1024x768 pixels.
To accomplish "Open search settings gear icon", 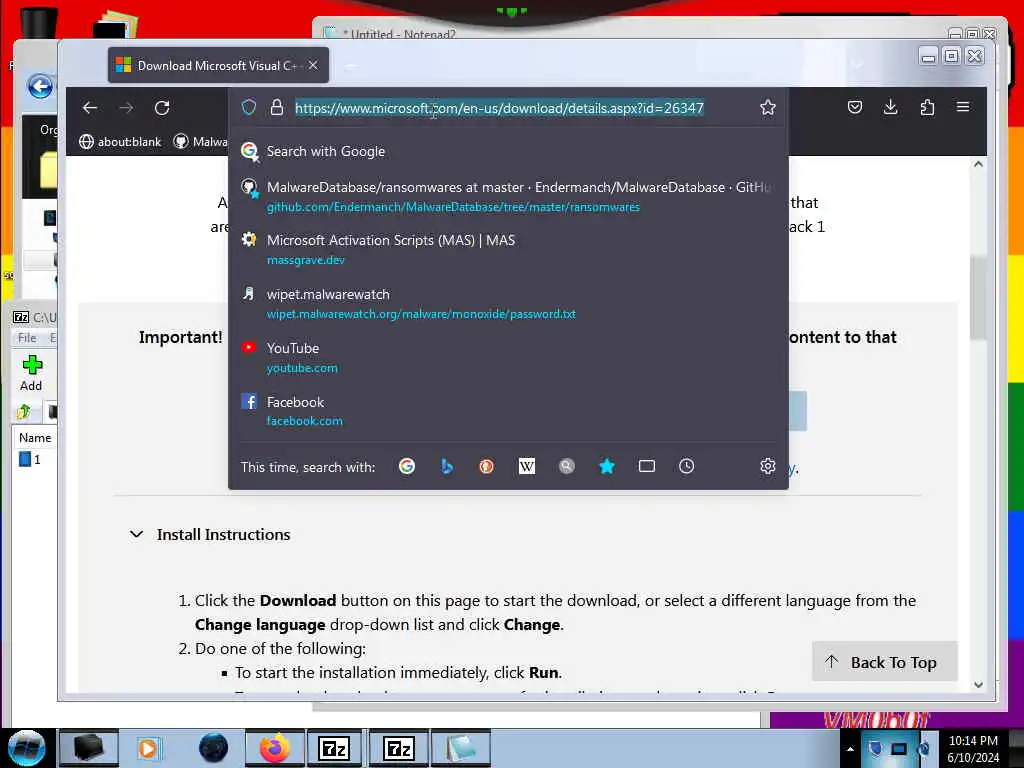I will (767, 466).
